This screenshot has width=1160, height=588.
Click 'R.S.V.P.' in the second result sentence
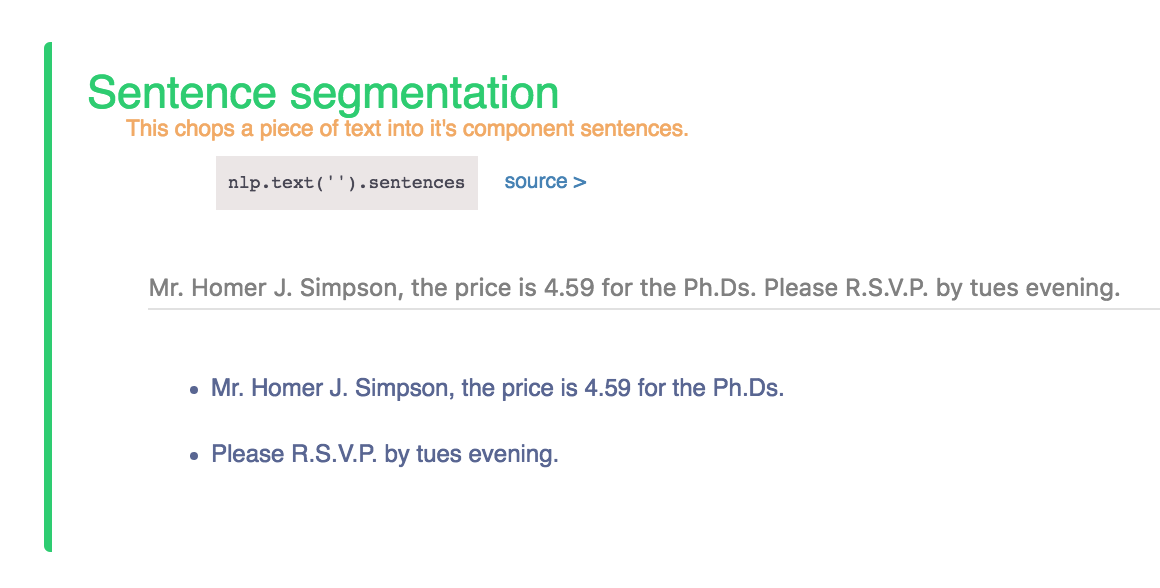[335, 453]
